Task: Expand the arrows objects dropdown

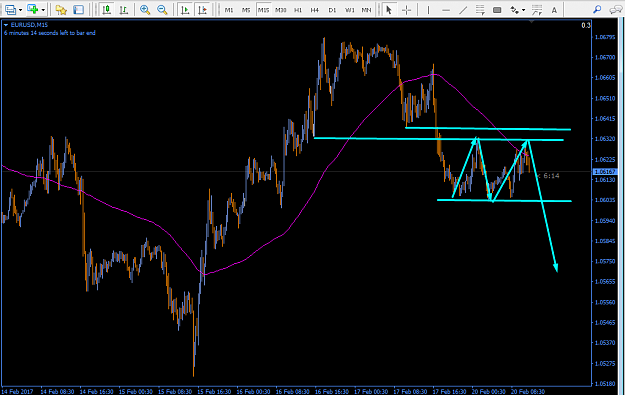Action: click(x=523, y=10)
